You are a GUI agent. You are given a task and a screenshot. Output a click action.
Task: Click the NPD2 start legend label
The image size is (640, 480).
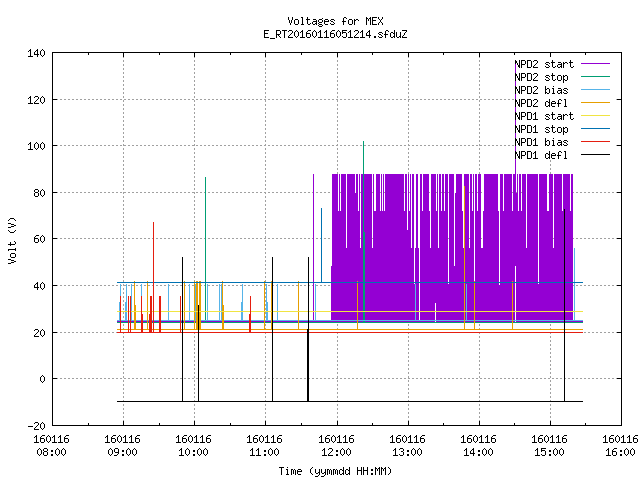[544, 64]
